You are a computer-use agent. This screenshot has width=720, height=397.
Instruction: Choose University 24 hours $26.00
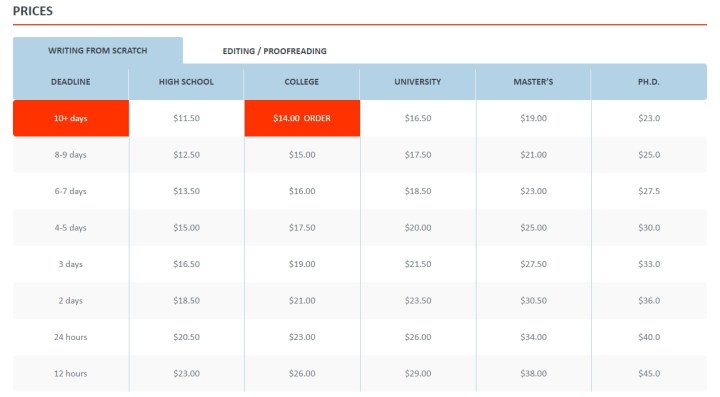pyautogui.click(x=418, y=337)
